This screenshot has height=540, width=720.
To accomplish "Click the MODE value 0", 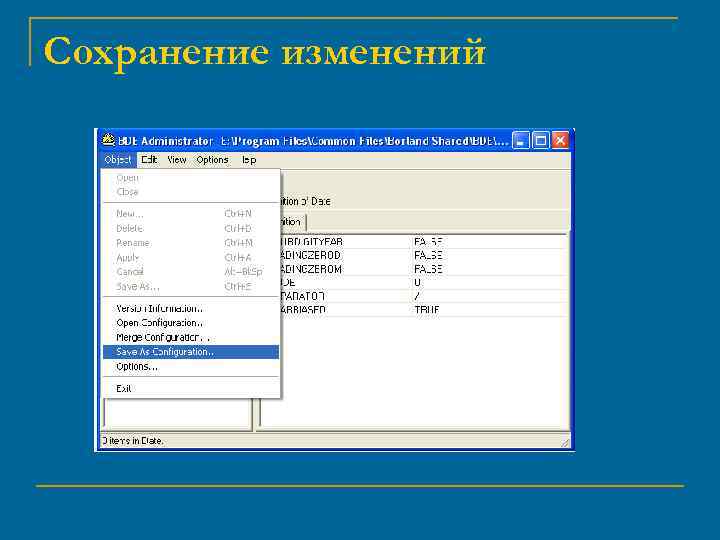I will point(417,282).
